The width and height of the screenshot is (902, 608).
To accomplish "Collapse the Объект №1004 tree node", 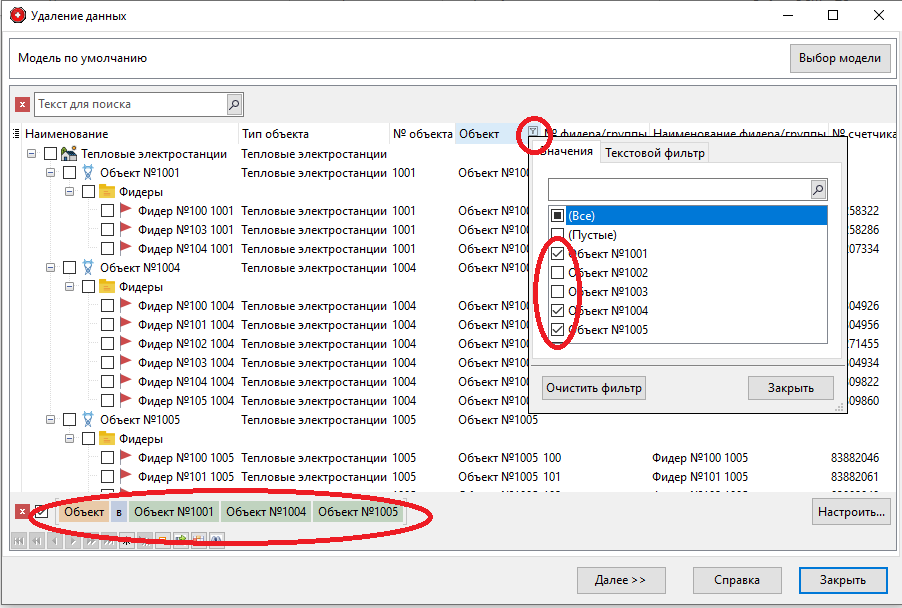I will [50, 267].
